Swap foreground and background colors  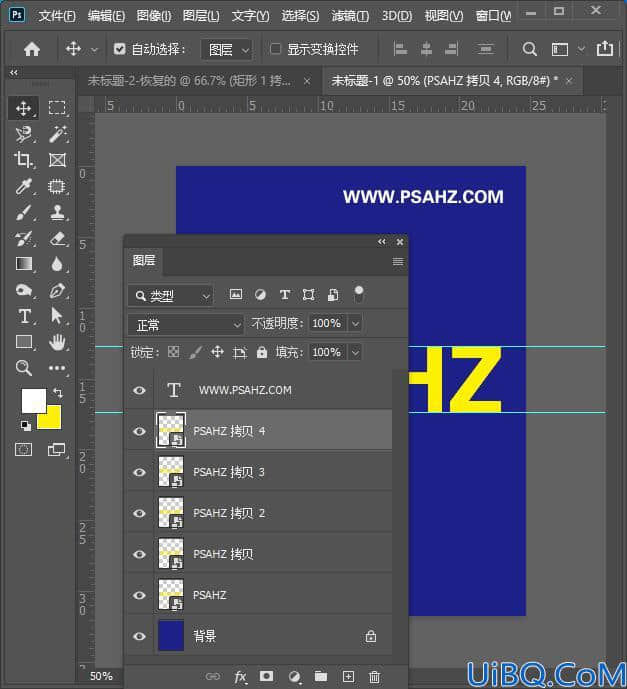pos(58,392)
